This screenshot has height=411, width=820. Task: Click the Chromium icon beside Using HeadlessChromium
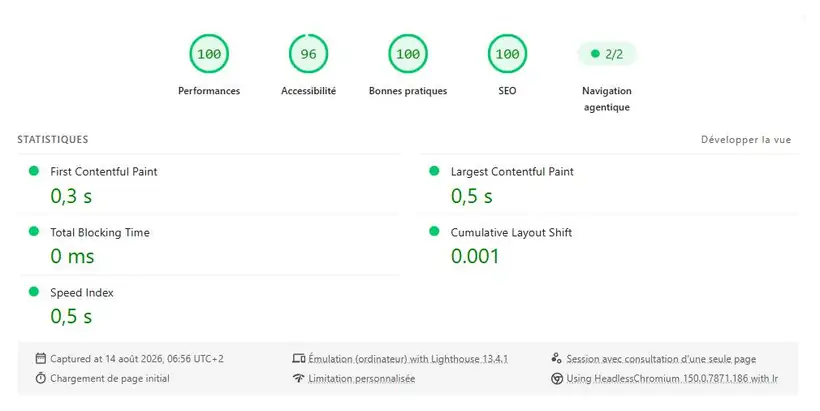[x=557, y=379]
